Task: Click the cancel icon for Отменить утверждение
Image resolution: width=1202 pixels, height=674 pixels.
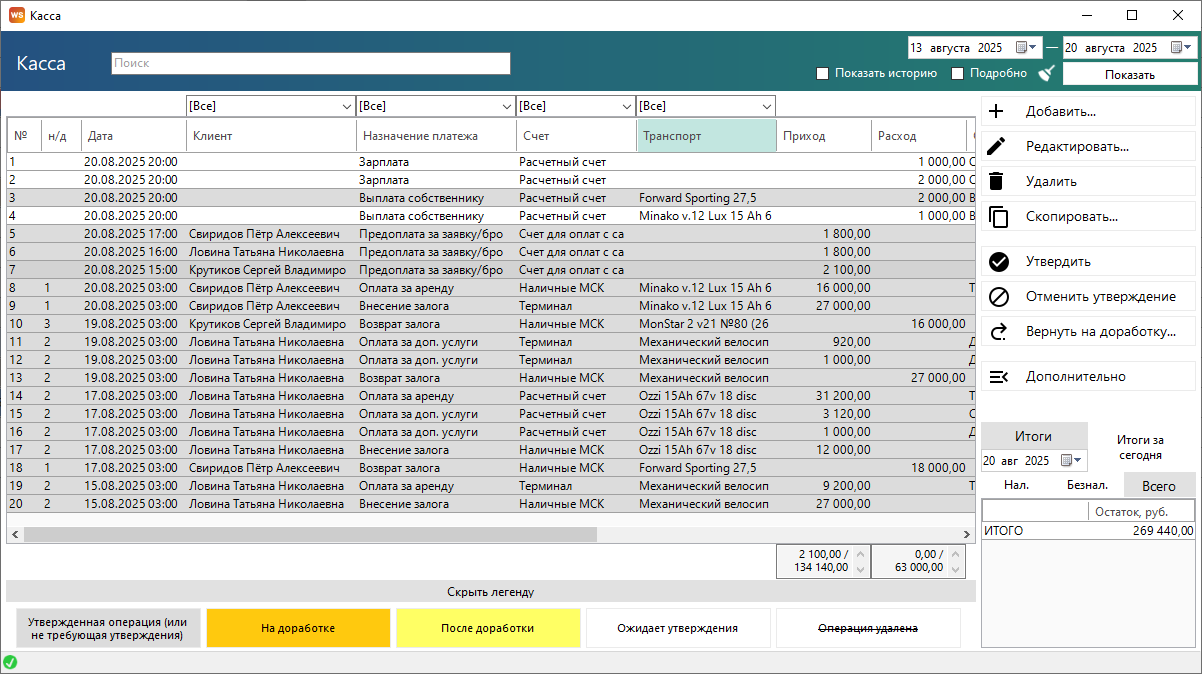Action: coord(998,297)
